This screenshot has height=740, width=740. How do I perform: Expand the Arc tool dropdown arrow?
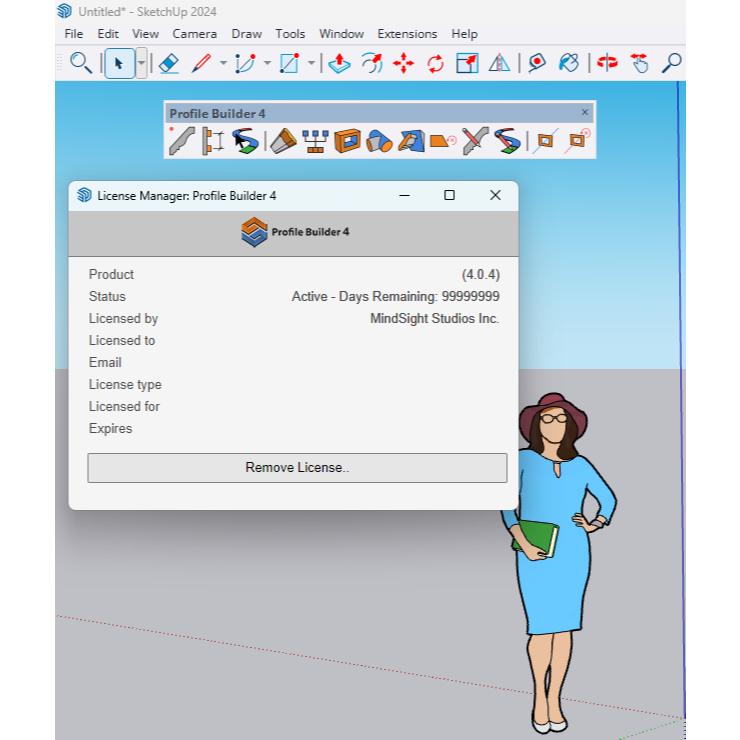[x=267, y=63]
